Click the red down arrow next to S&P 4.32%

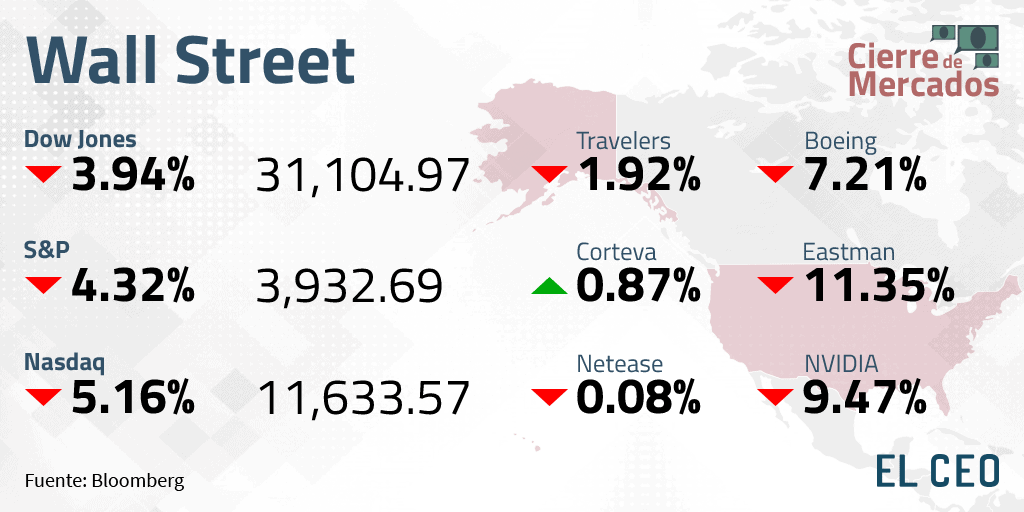pos(44,285)
